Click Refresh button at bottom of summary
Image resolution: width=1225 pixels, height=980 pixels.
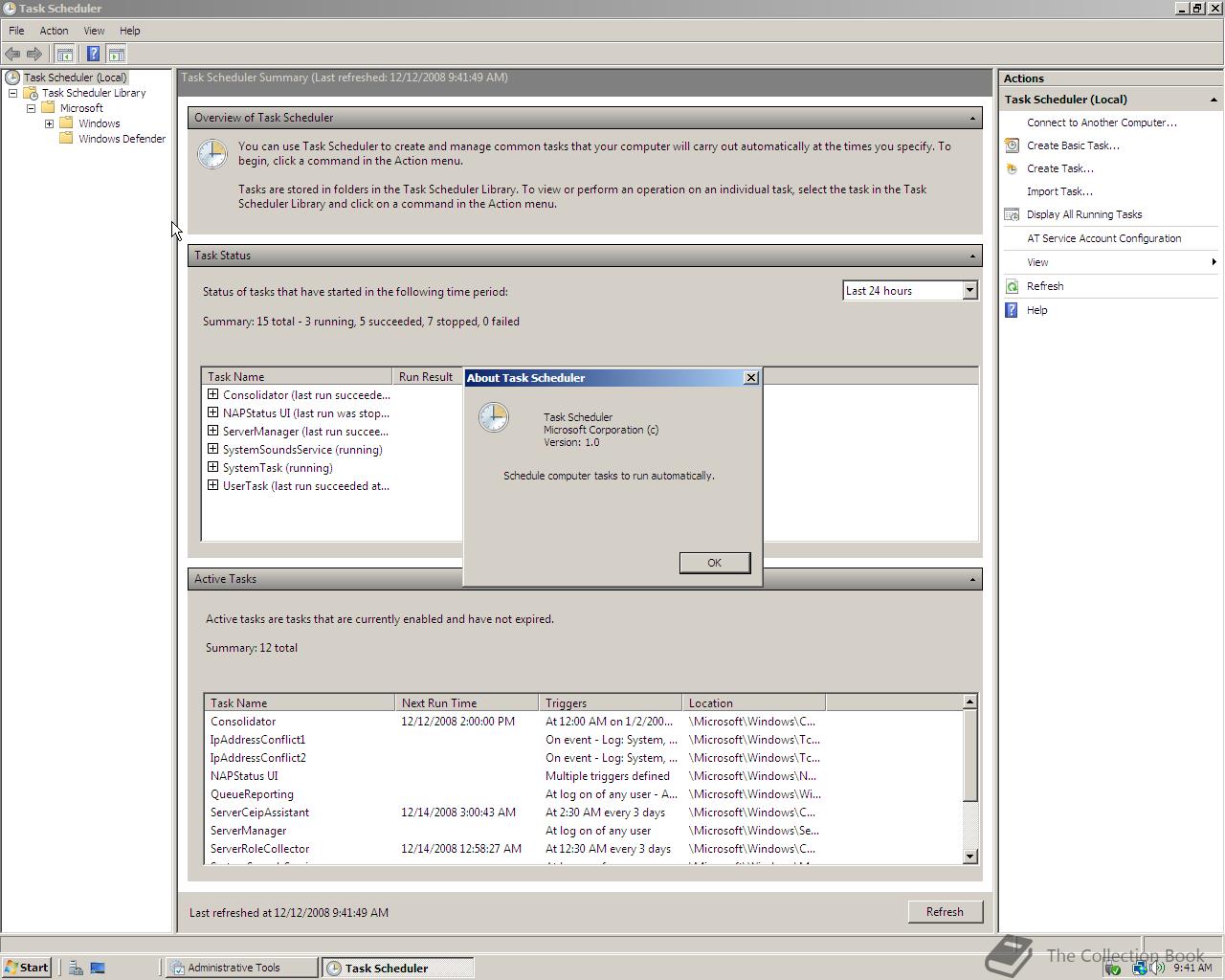tap(945, 912)
